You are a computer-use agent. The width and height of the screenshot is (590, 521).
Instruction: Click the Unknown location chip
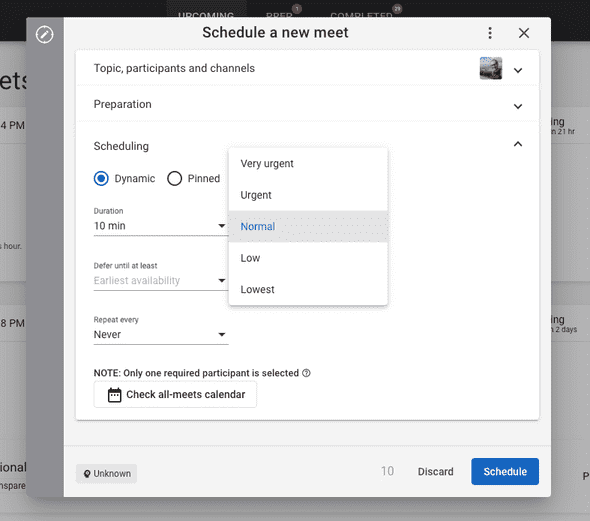106,473
